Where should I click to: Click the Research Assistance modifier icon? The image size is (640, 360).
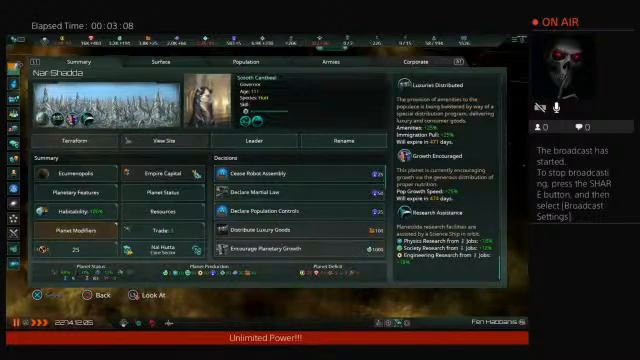coord(404,212)
